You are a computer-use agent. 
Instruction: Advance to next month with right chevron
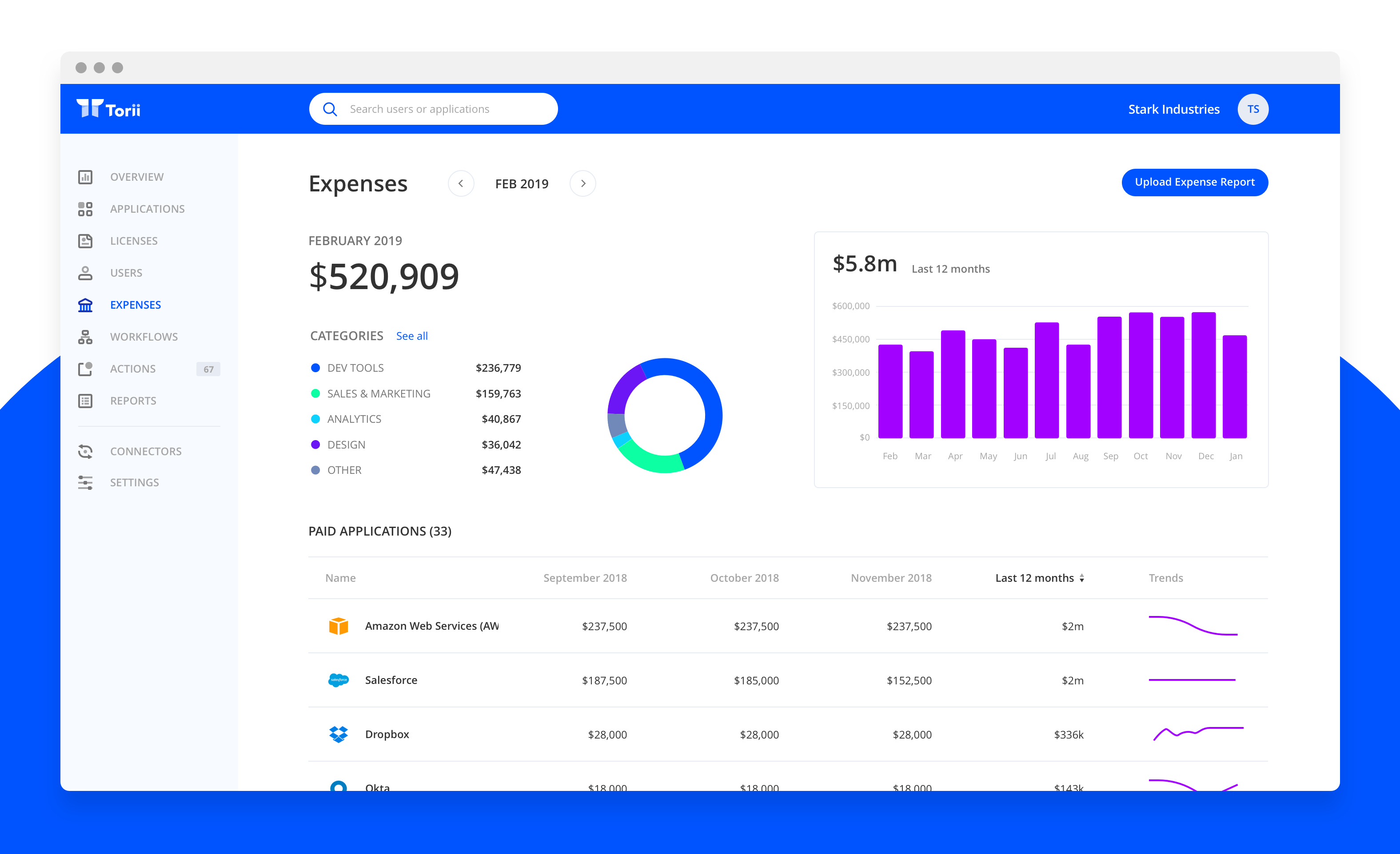(x=583, y=183)
